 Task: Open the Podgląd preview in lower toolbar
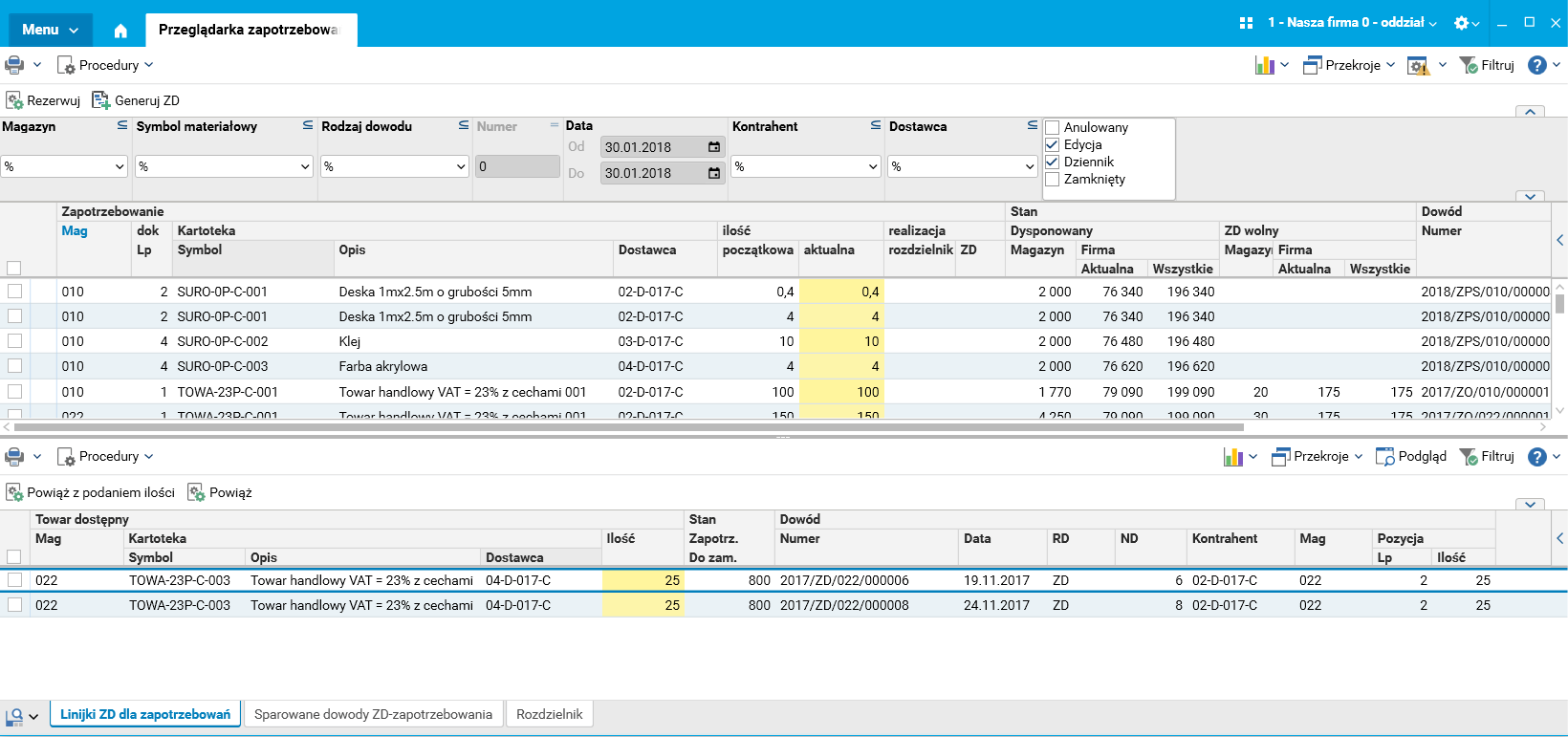click(1411, 457)
